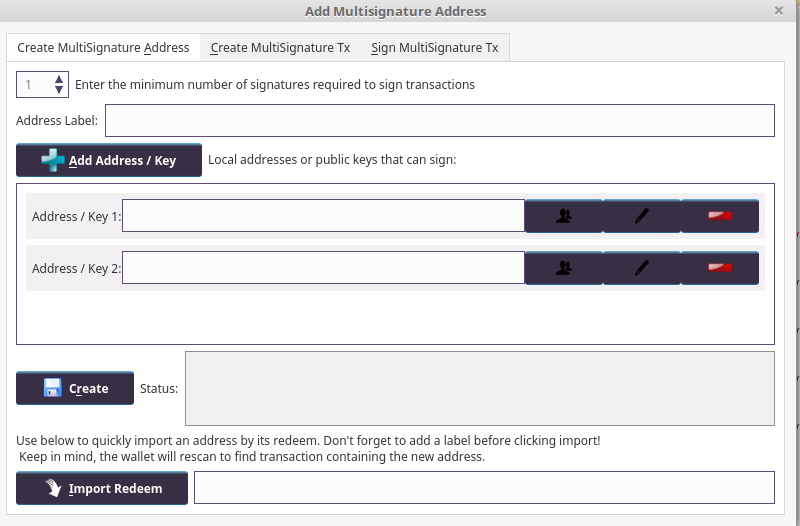Click the pencil paste icon for Key 1
Image resolution: width=800 pixels, height=526 pixels.
[642, 216]
